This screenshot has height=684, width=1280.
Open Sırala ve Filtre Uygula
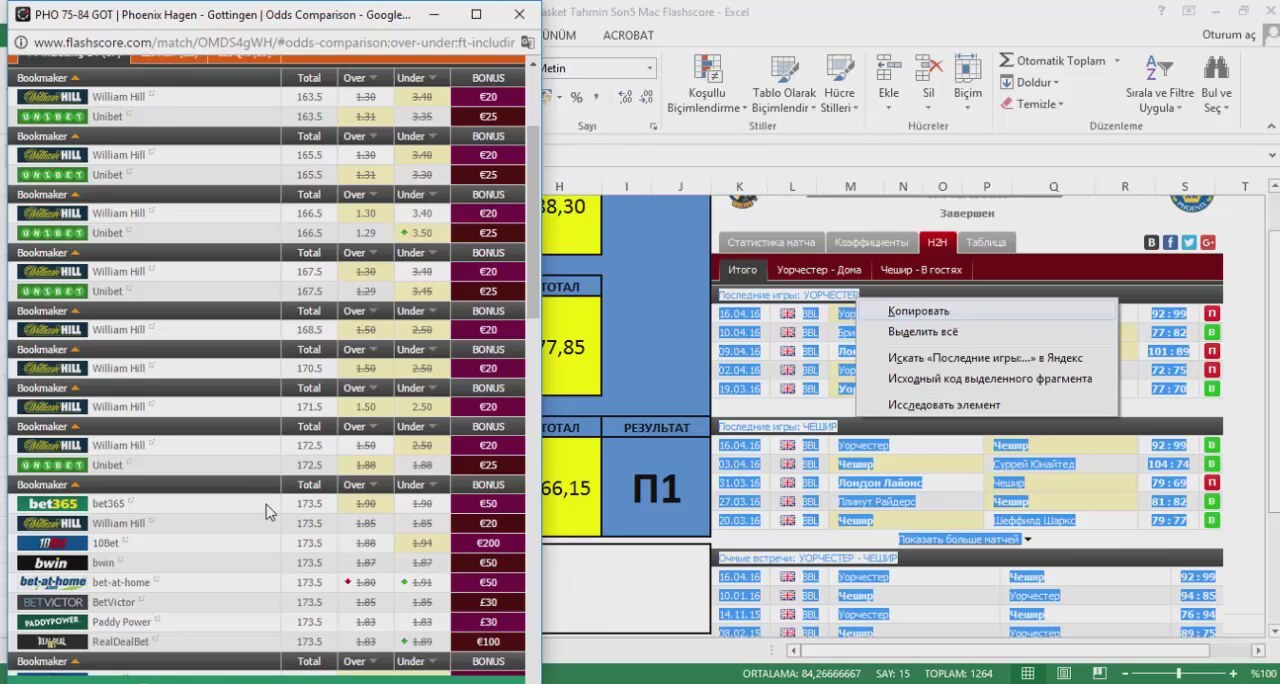point(1160,85)
